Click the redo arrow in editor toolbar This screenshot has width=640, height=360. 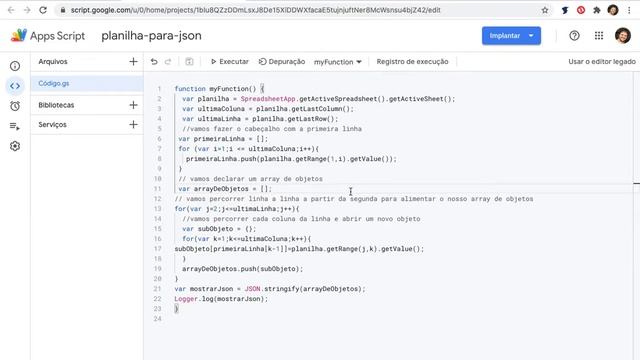[x=168, y=62]
